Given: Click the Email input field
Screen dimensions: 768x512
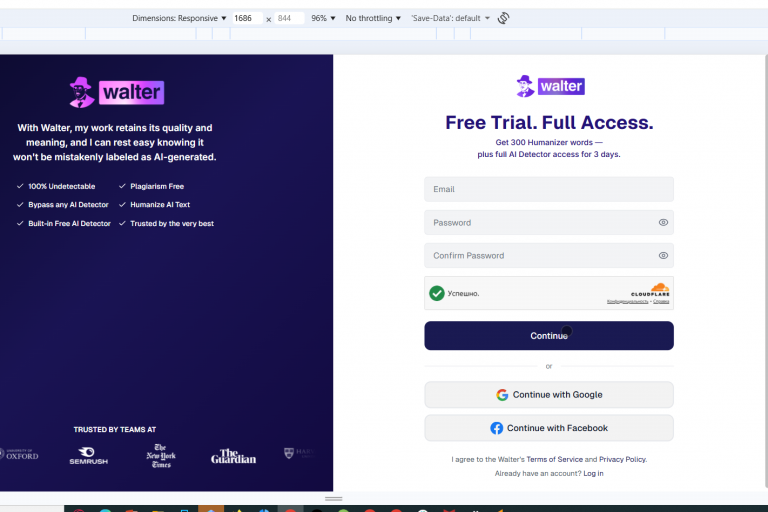Looking at the screenshot, I should [x=549, y=189].
